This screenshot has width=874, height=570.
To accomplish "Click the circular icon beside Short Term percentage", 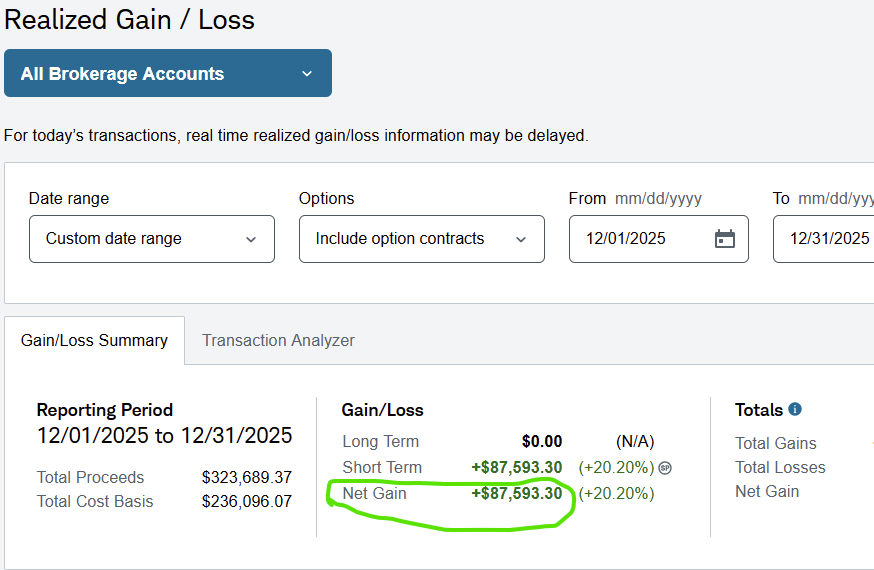I will tap(665, 467).
